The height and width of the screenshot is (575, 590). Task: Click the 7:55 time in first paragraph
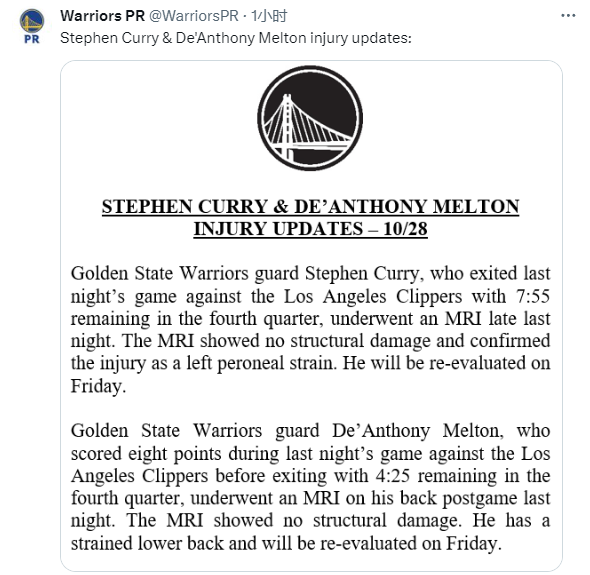532,296
